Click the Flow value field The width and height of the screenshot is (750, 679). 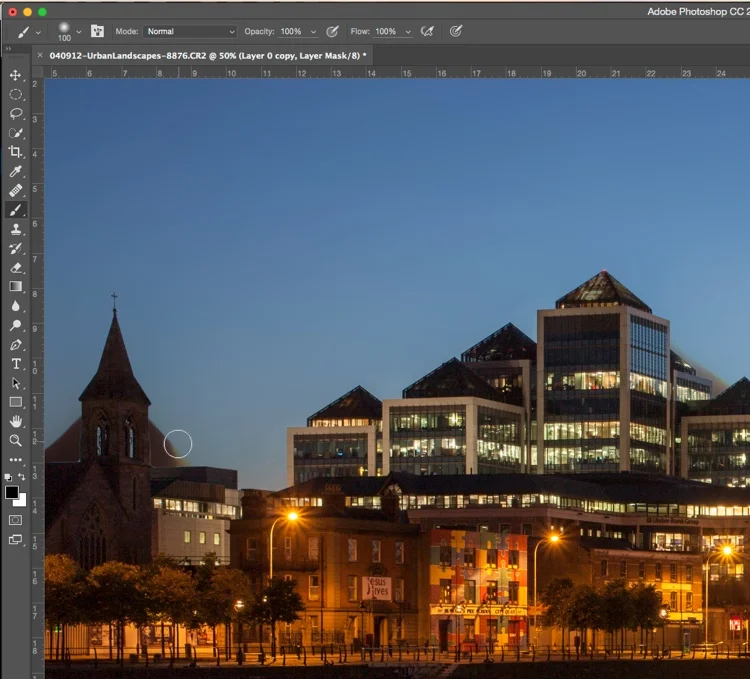(386, 31)
